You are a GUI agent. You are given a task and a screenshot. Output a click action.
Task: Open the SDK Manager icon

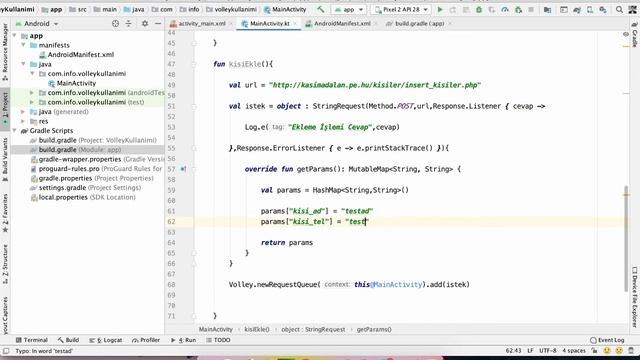603,9
